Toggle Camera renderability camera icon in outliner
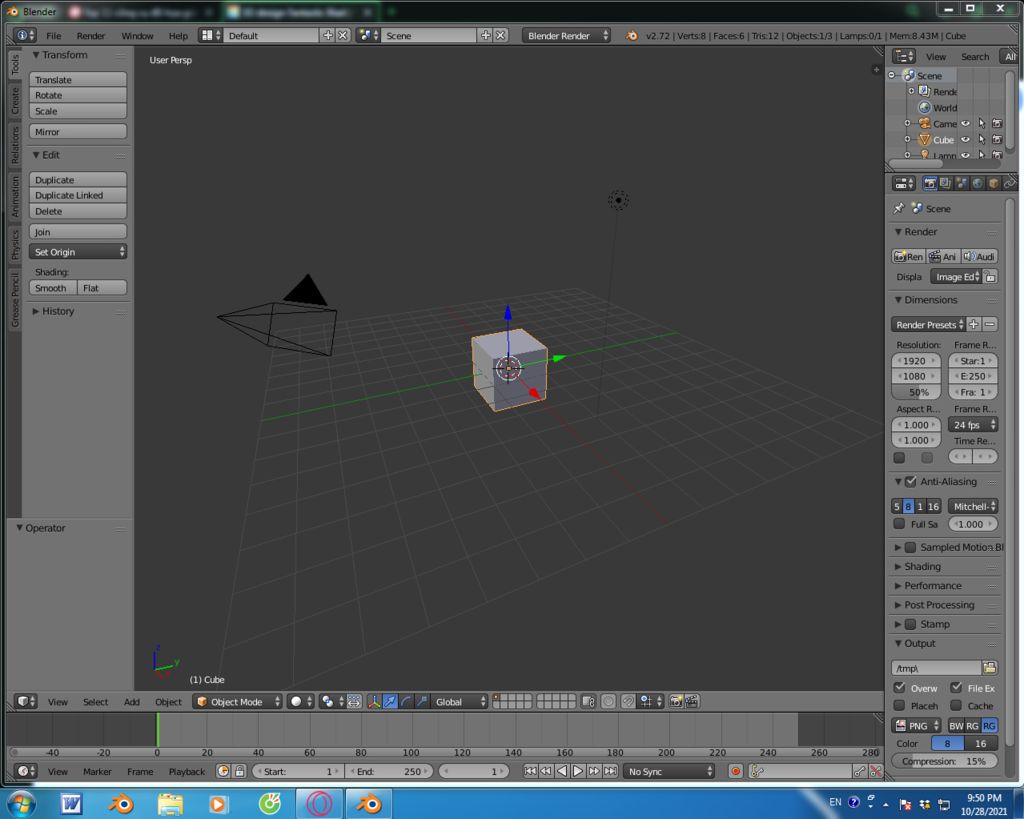Viewport: 1024px width, 819px height. 997,123
